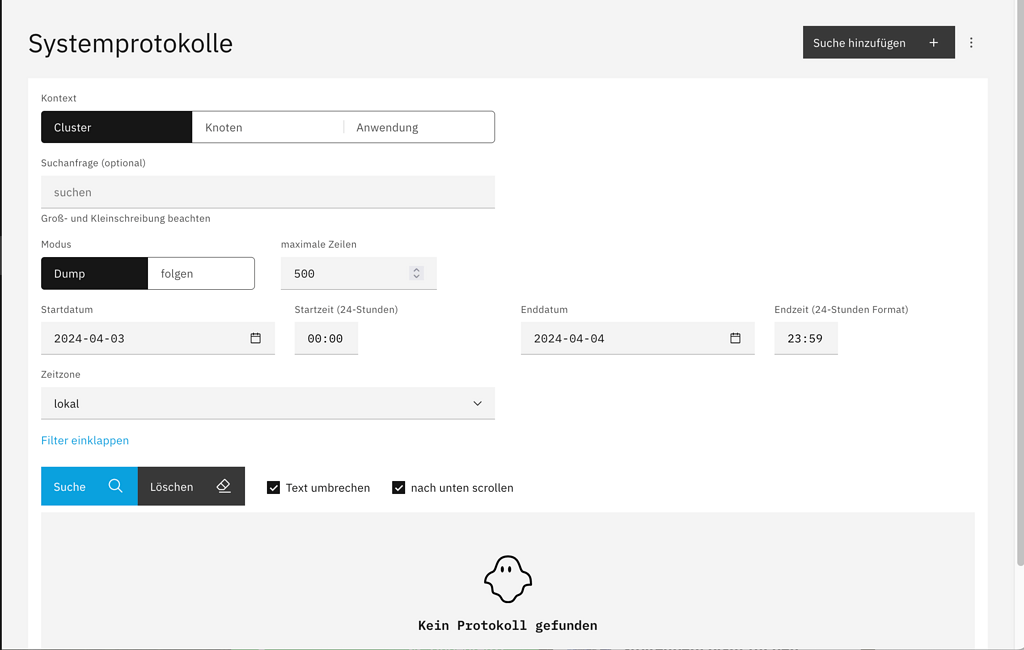1024x650 pixels.
Task: Click the Endzeit 23:59 time field
Action: tap(805, 339)
